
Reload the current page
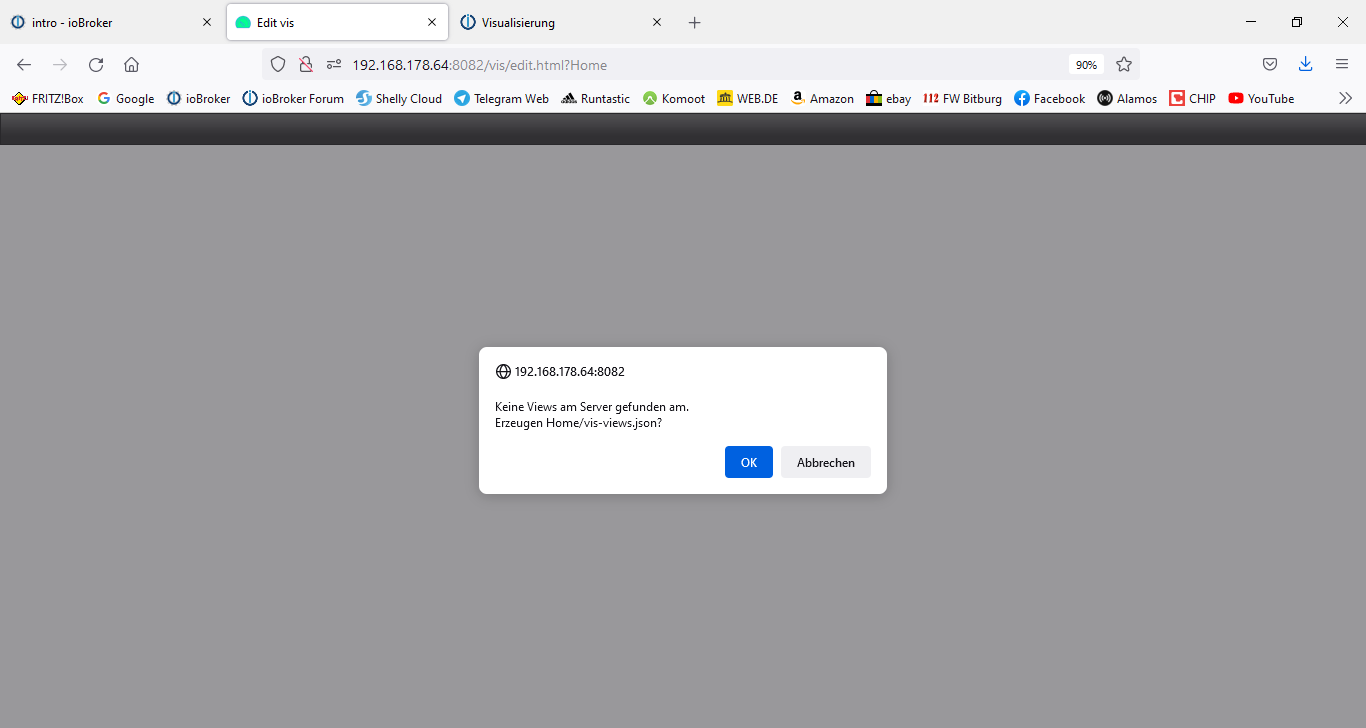pos(96,64)
